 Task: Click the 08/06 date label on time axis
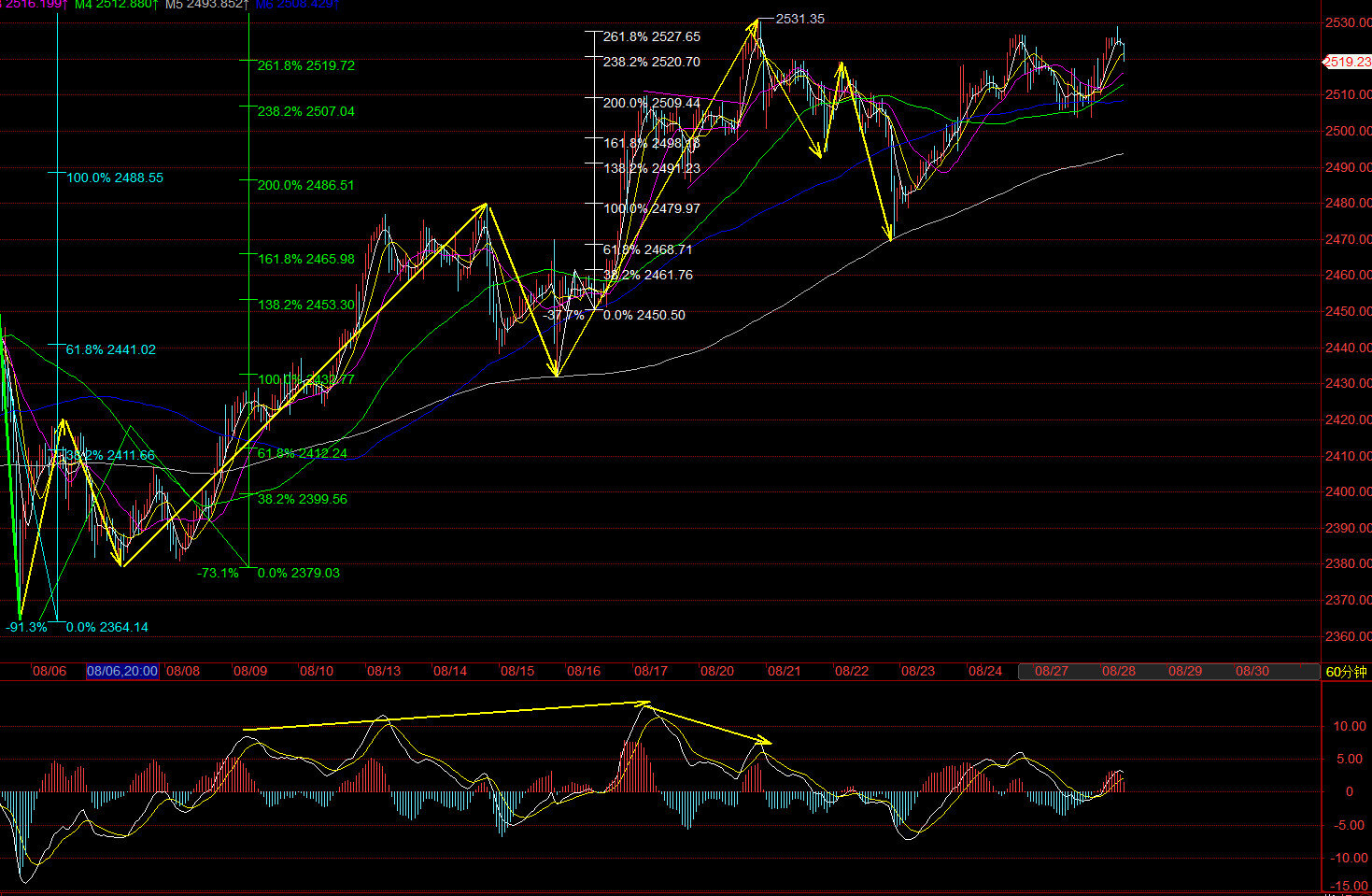pos(50,671)
